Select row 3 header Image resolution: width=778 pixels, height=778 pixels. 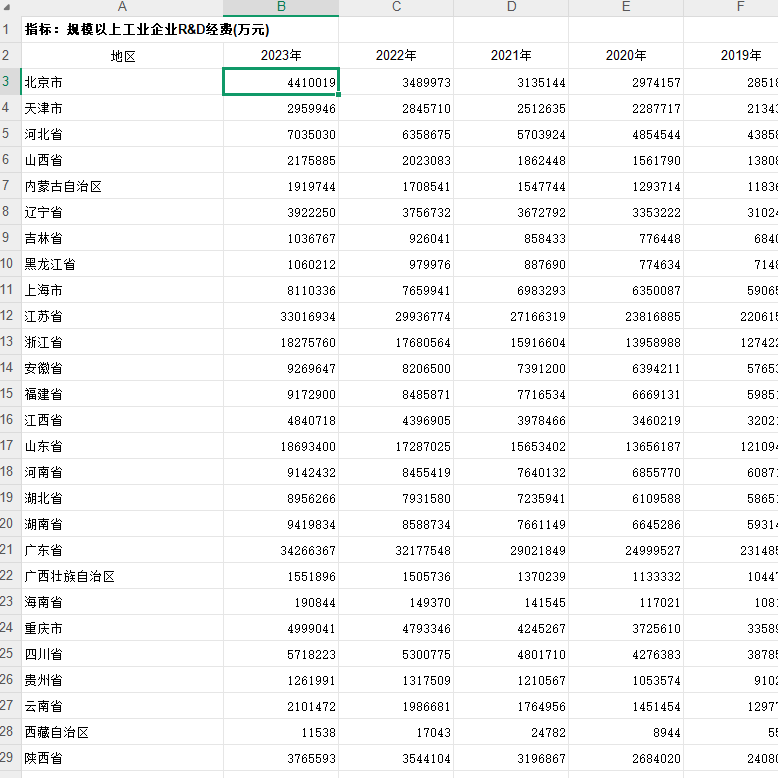(10, 82)
